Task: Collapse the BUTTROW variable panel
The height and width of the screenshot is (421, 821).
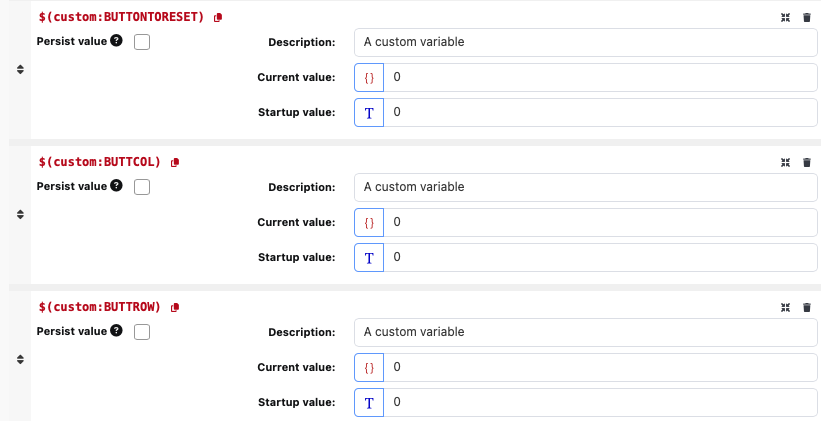Action: tap(786, 307)
